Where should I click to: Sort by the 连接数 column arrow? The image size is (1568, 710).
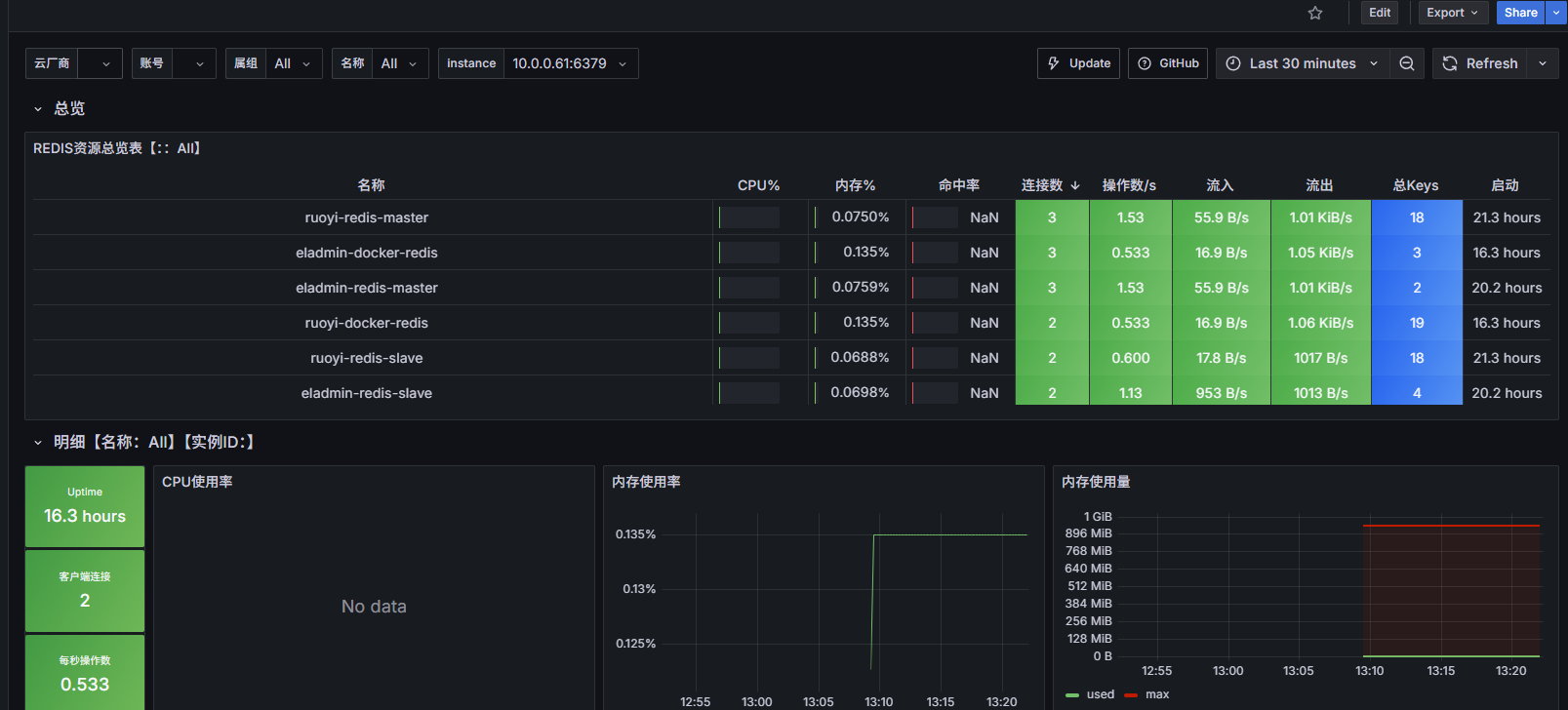point(1075,185)
